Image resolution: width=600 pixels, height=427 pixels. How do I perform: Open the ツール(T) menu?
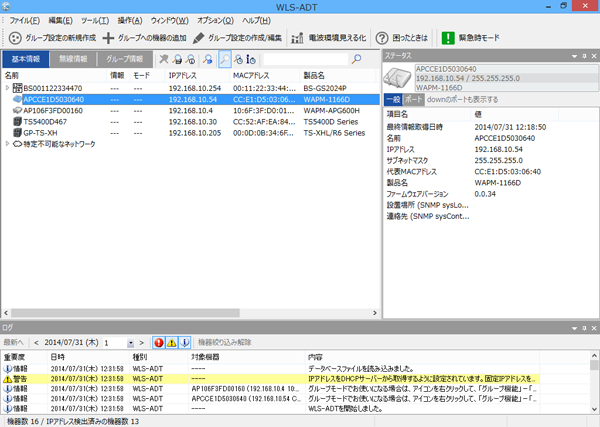pos(95,20)
